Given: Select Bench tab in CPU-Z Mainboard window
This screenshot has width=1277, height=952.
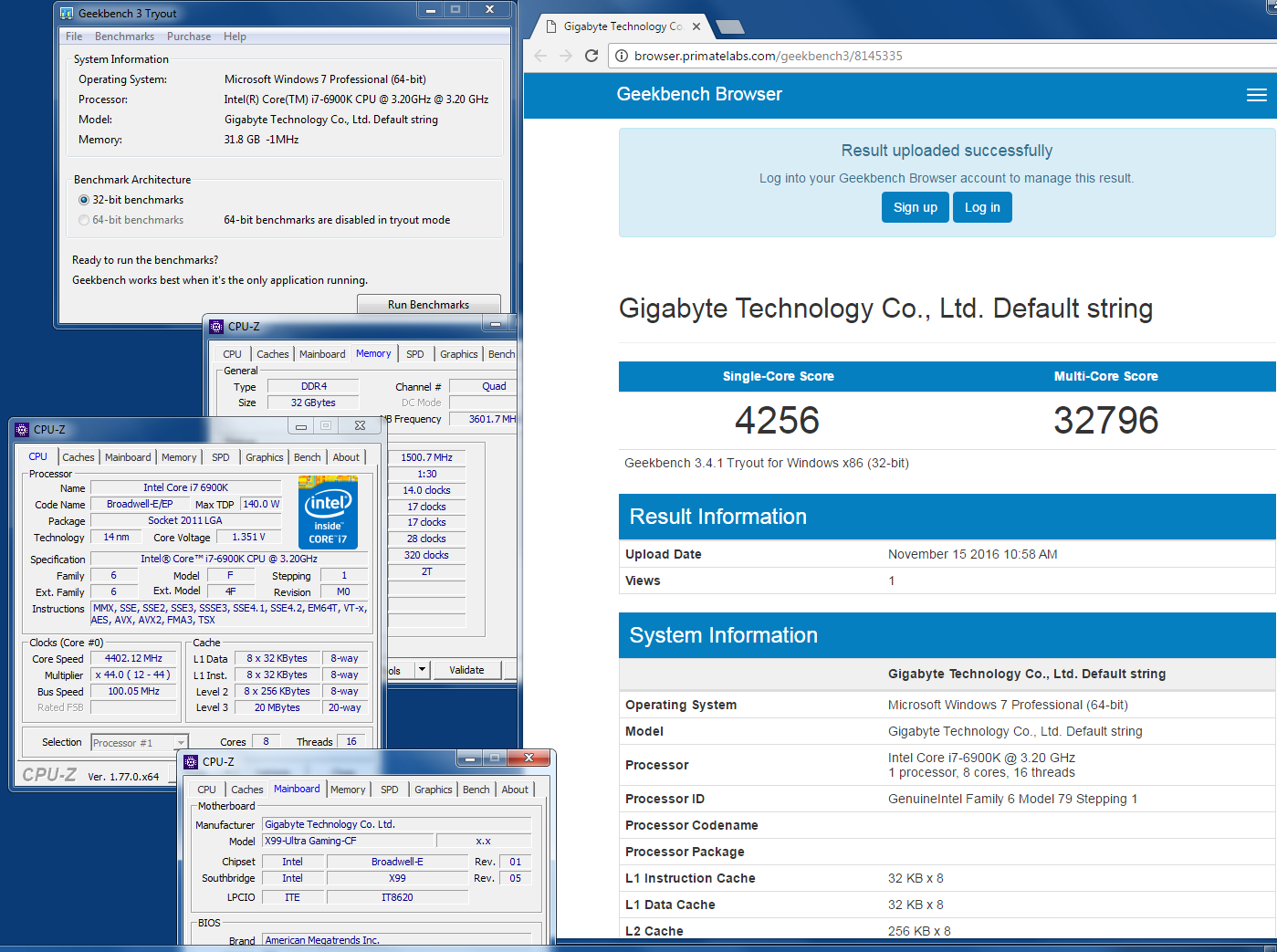Looking at the screenshot, I should point(476,790).
